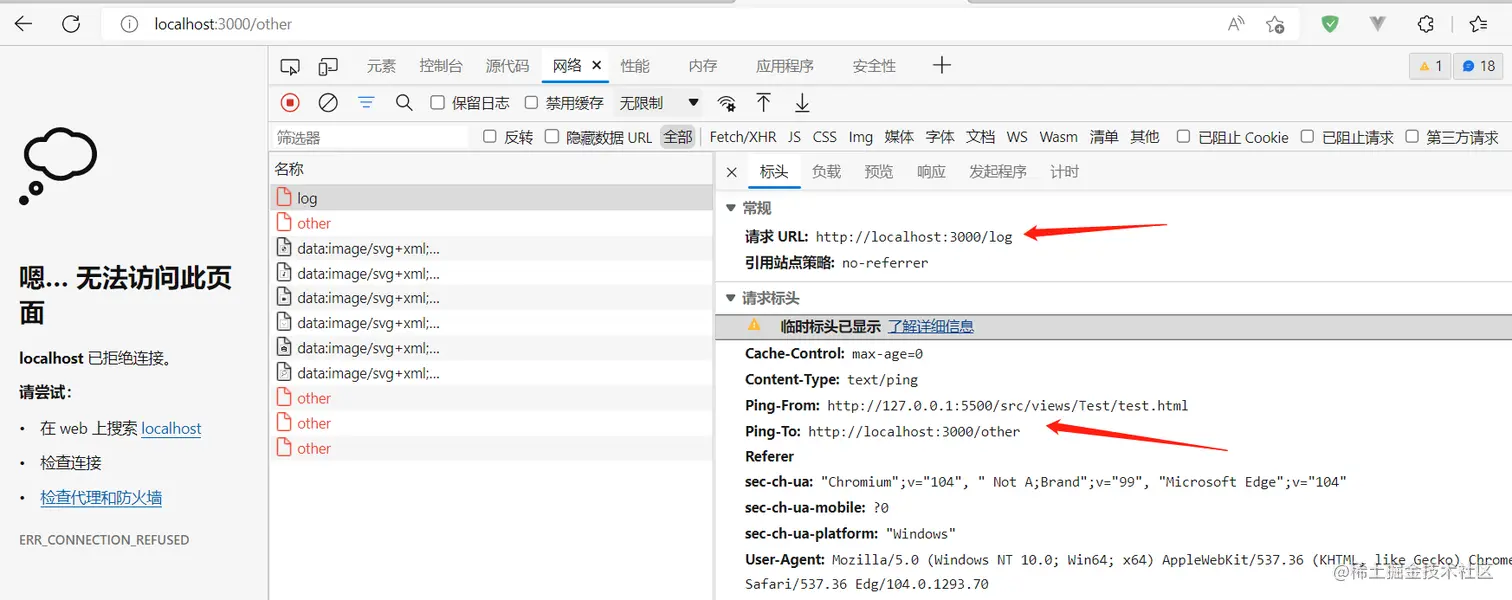Enable the 禁用缓存 checkbox
This screenshot has height=600, width=1512.
[x=531, y=102]
